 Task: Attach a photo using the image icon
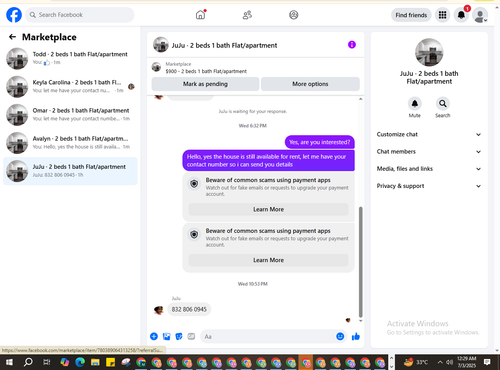click(x=166, y=336)
